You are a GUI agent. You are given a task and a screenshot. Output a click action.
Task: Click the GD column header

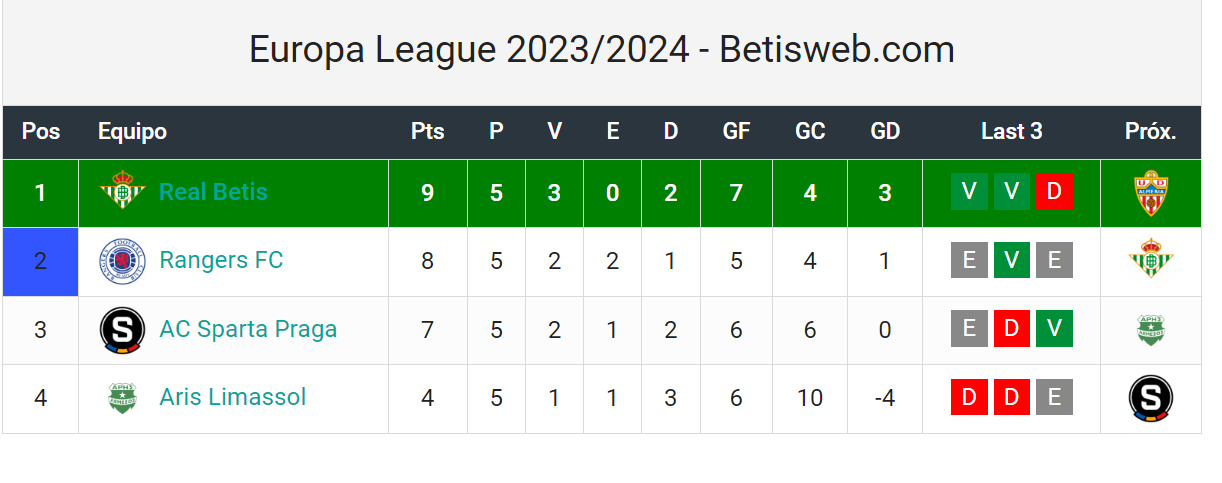click(x=885, y=132)
